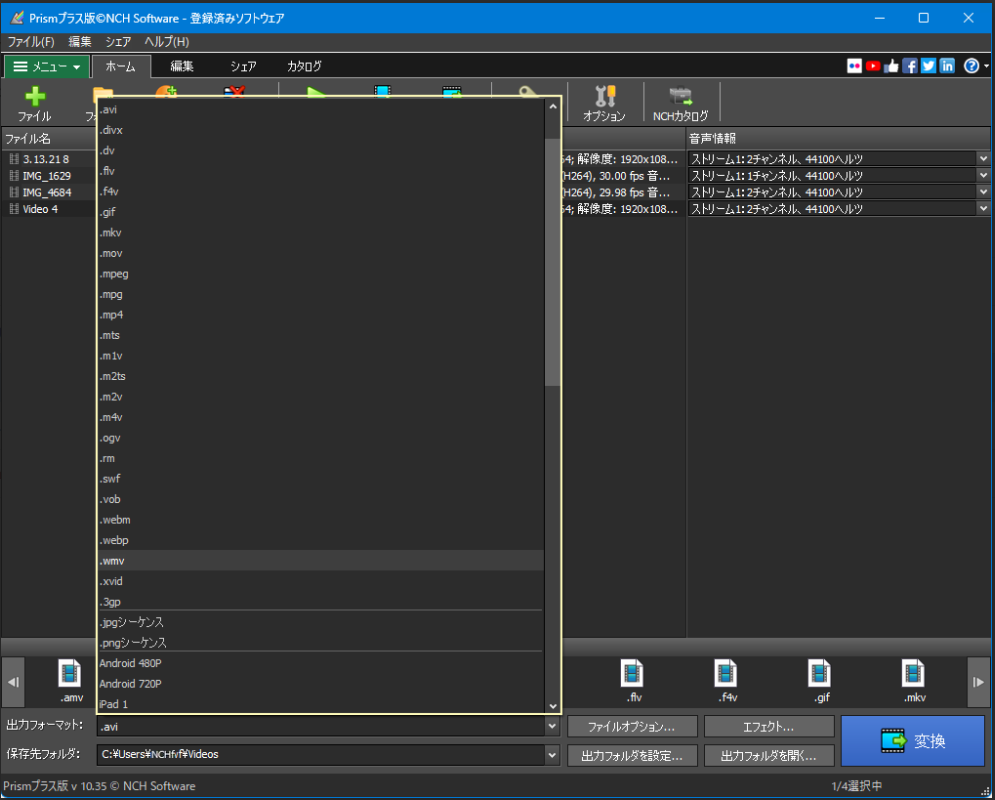This screenshot has width=995, height=800.
Task: Open the 編集 menu in menu bar
Action: 80,42
